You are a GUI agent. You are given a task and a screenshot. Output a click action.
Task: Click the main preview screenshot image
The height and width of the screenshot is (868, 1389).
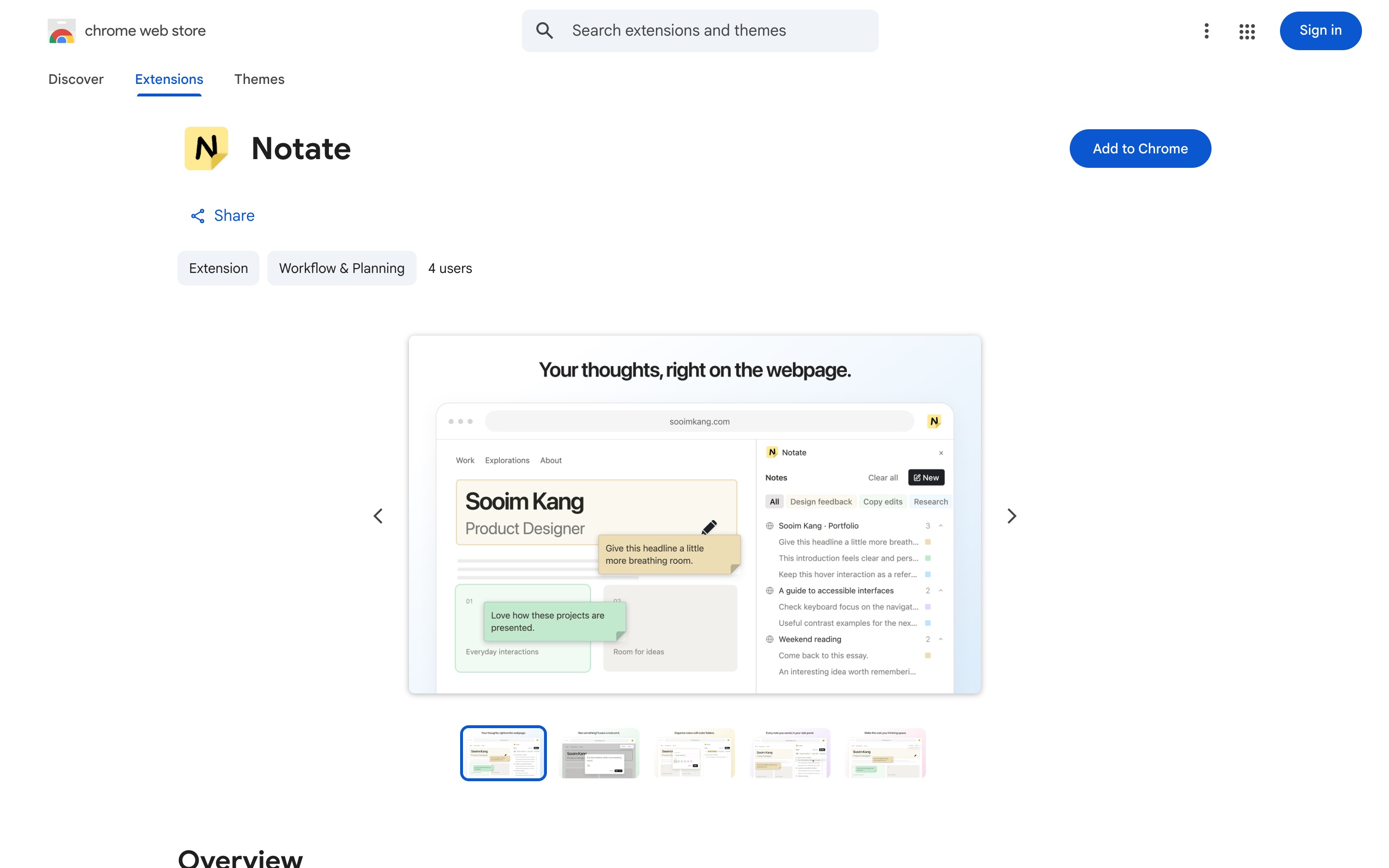pos(694,515)
